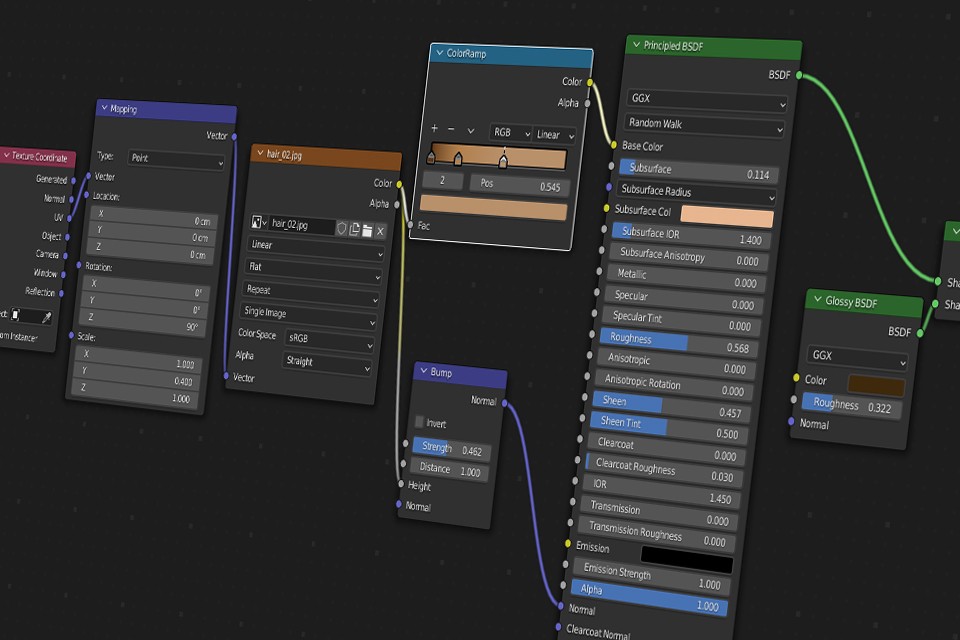The image size is (960, 640).
Task: Click the new image copy icon
Action: pyautogui.click(x=354, y=230)
